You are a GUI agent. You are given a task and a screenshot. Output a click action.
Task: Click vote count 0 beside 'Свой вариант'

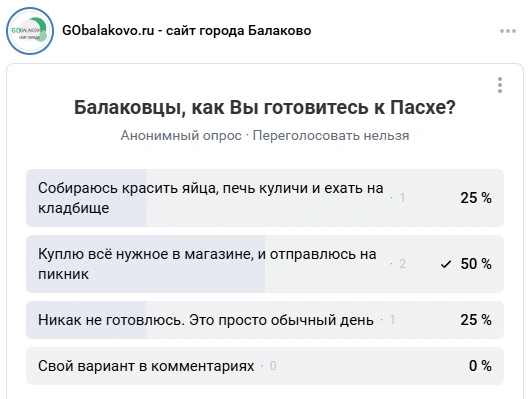click(x=273, y=366)
